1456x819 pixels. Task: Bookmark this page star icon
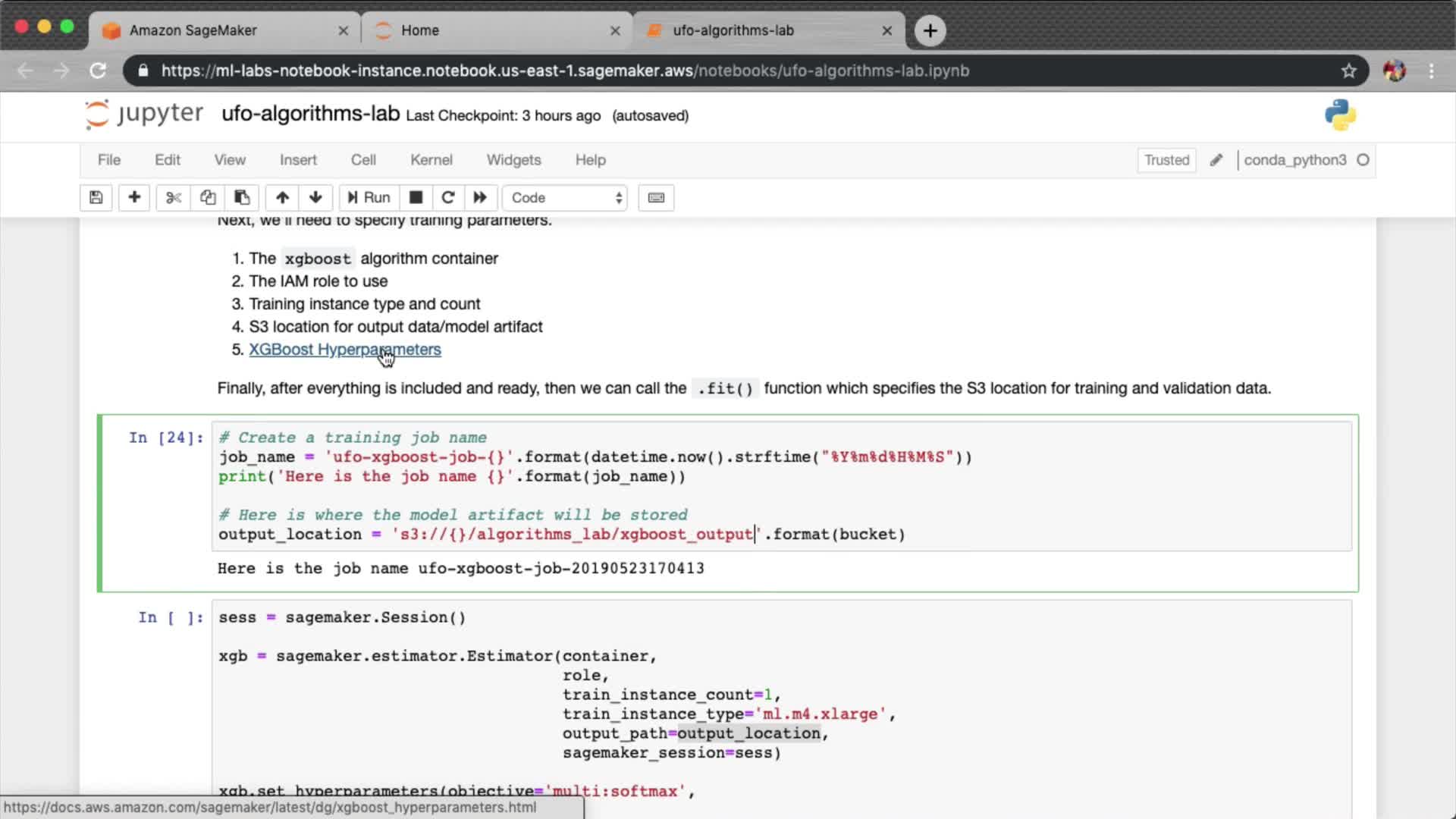click(1348, 71)
